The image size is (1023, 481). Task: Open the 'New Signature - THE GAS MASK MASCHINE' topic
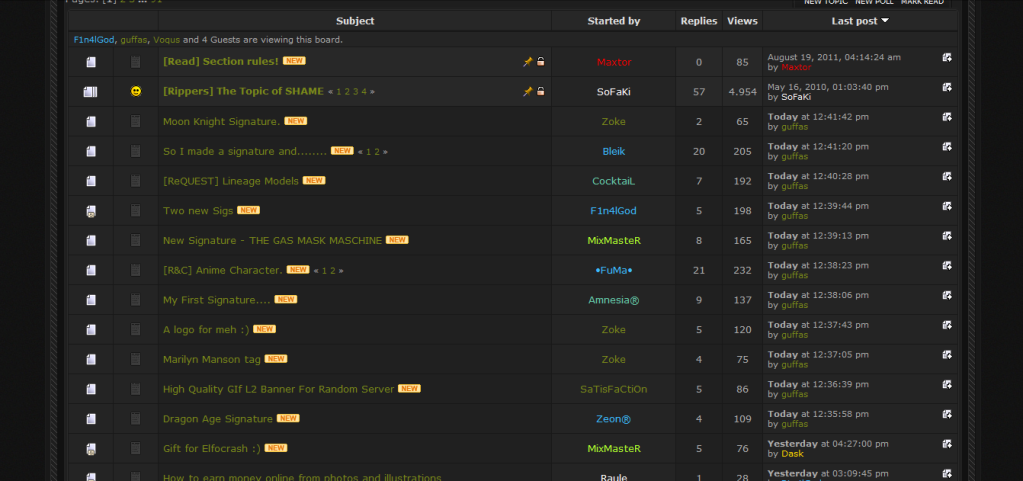click(272, 240)
